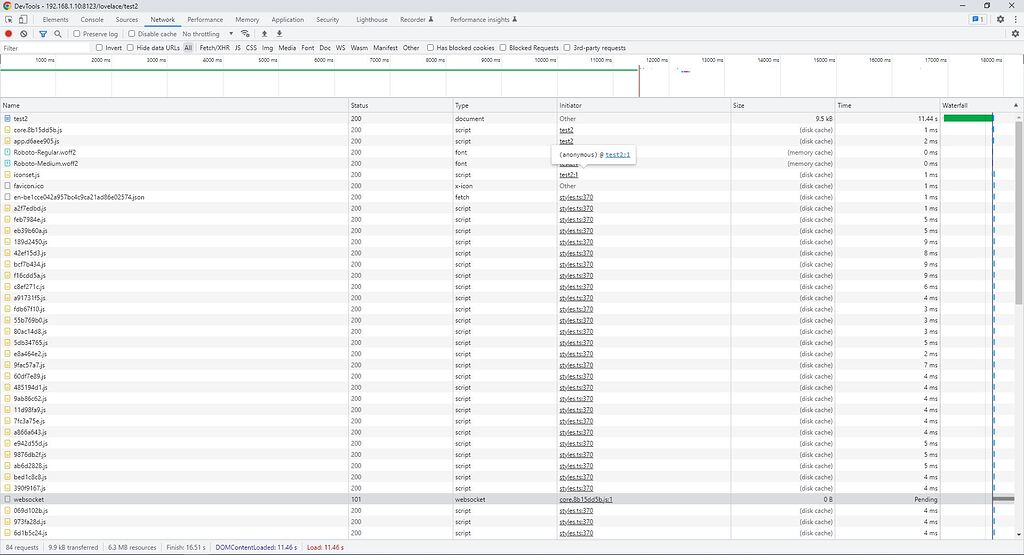The image size is (1024, 555).
Task: Open DevTools settings gear in tab bar
Action: tap(1000, 19)
